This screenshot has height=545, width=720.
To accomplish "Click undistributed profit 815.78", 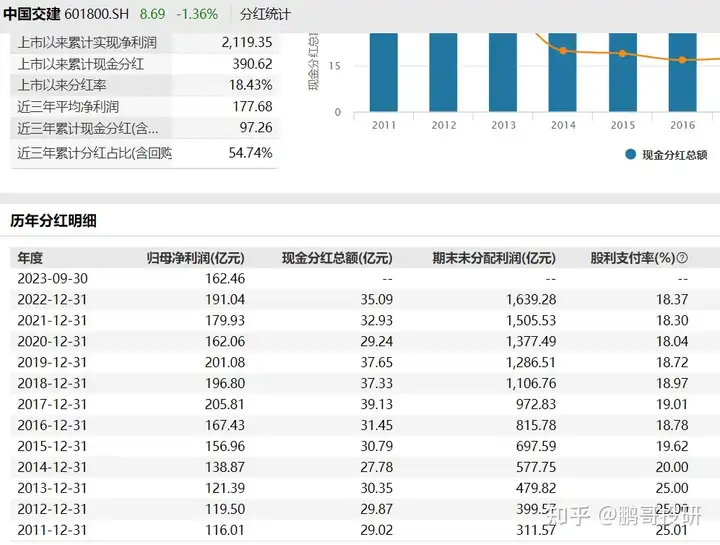I will [536, 425].
